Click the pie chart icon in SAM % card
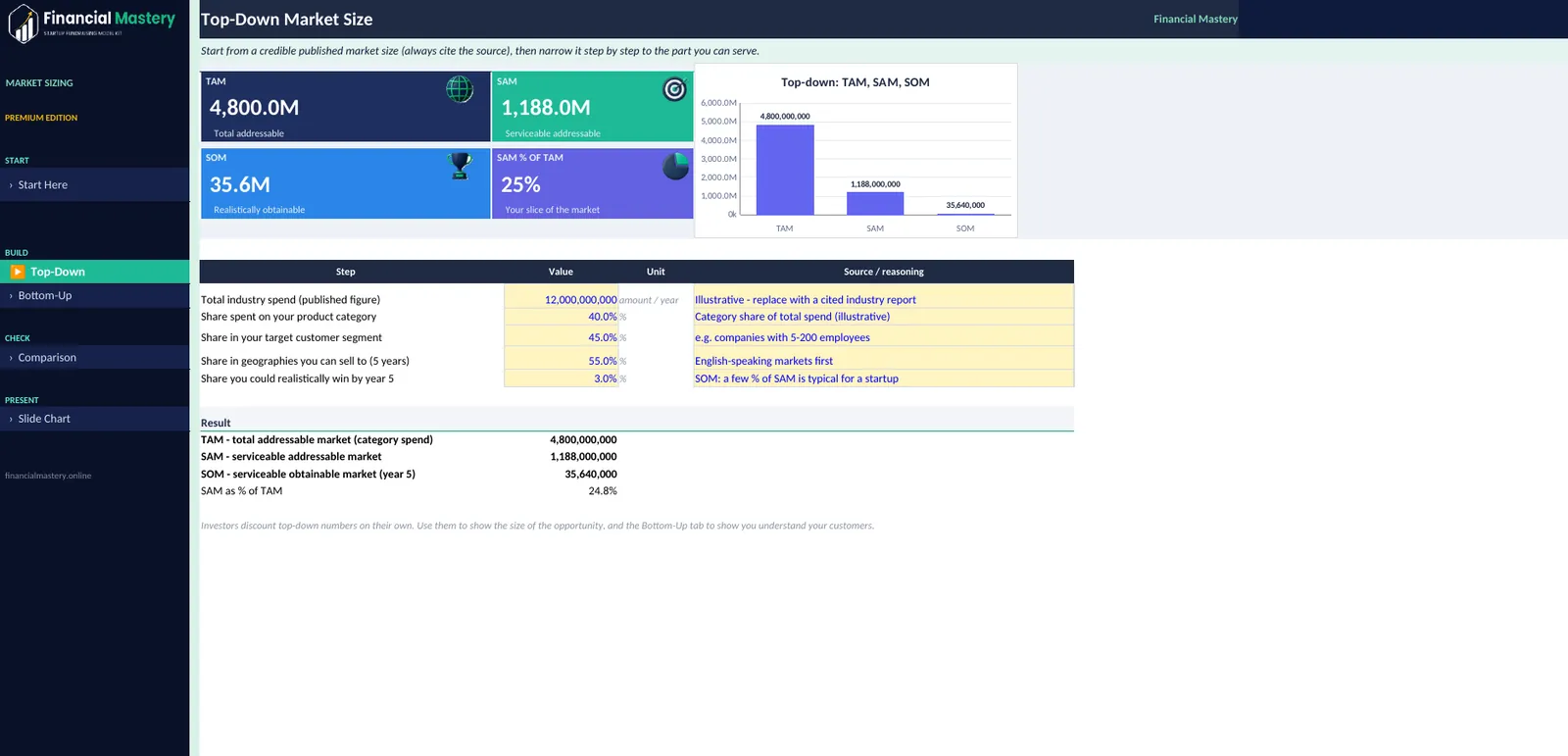This screenshot has width=1568, height=756. [x=675, y=166]
